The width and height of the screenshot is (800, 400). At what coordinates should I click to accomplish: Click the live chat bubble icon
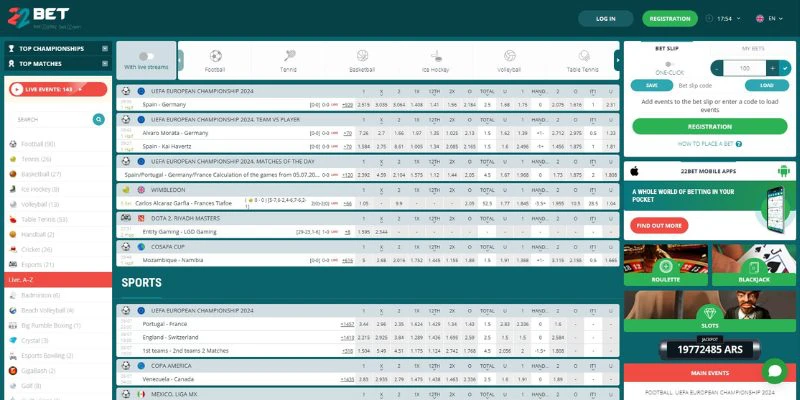click(x=774, y=371)
